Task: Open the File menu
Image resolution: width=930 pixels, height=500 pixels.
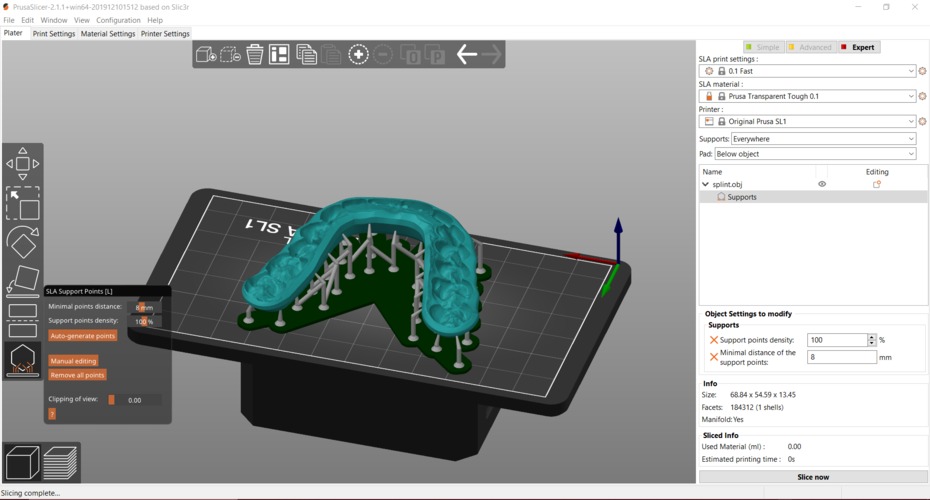Action: (x=9, y=20)
